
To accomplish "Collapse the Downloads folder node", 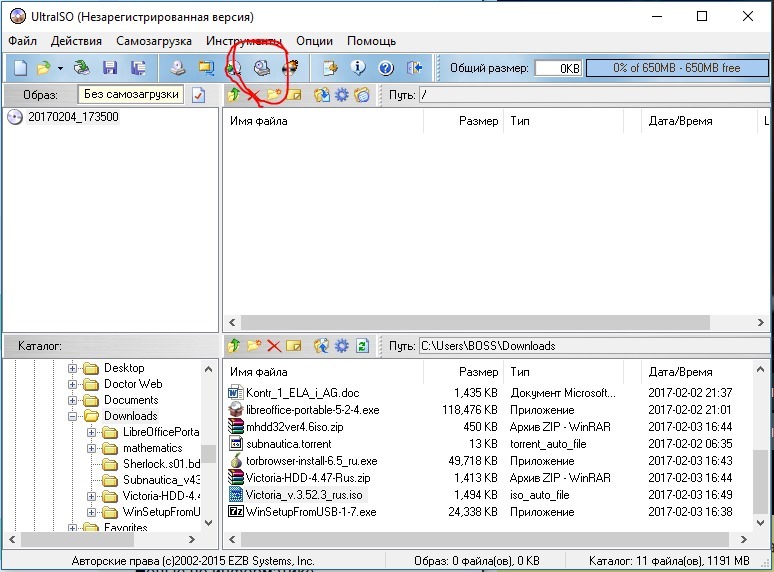I will click(x=73, y=416).
